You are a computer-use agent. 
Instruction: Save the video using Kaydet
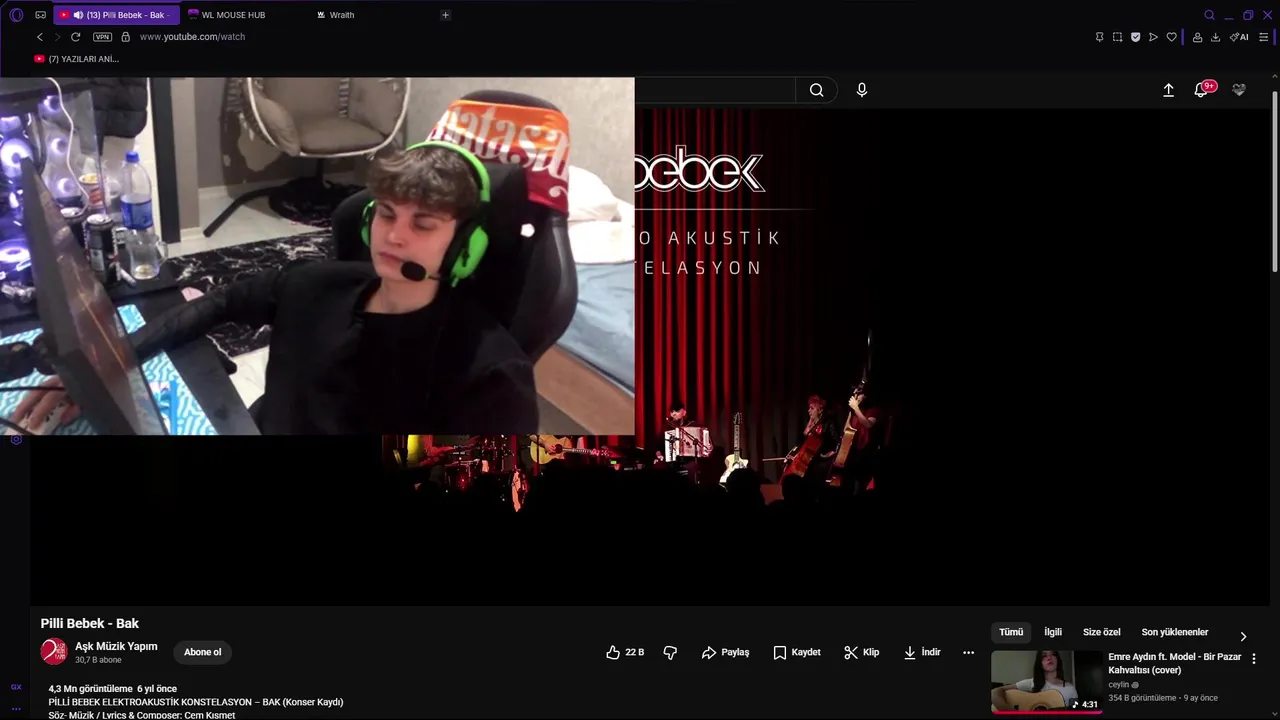(797, 652)
